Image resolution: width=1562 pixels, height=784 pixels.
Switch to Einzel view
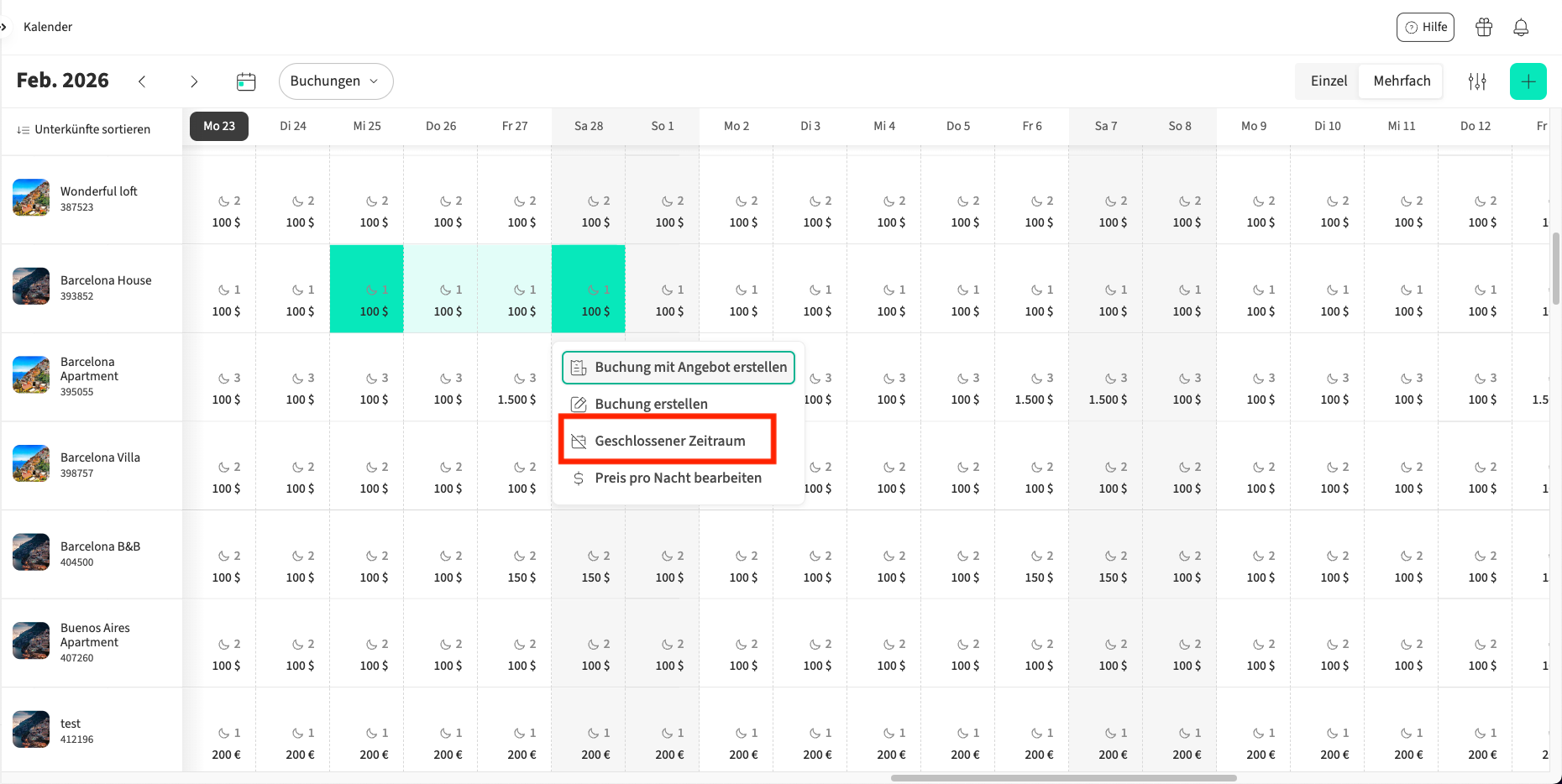1329,81
